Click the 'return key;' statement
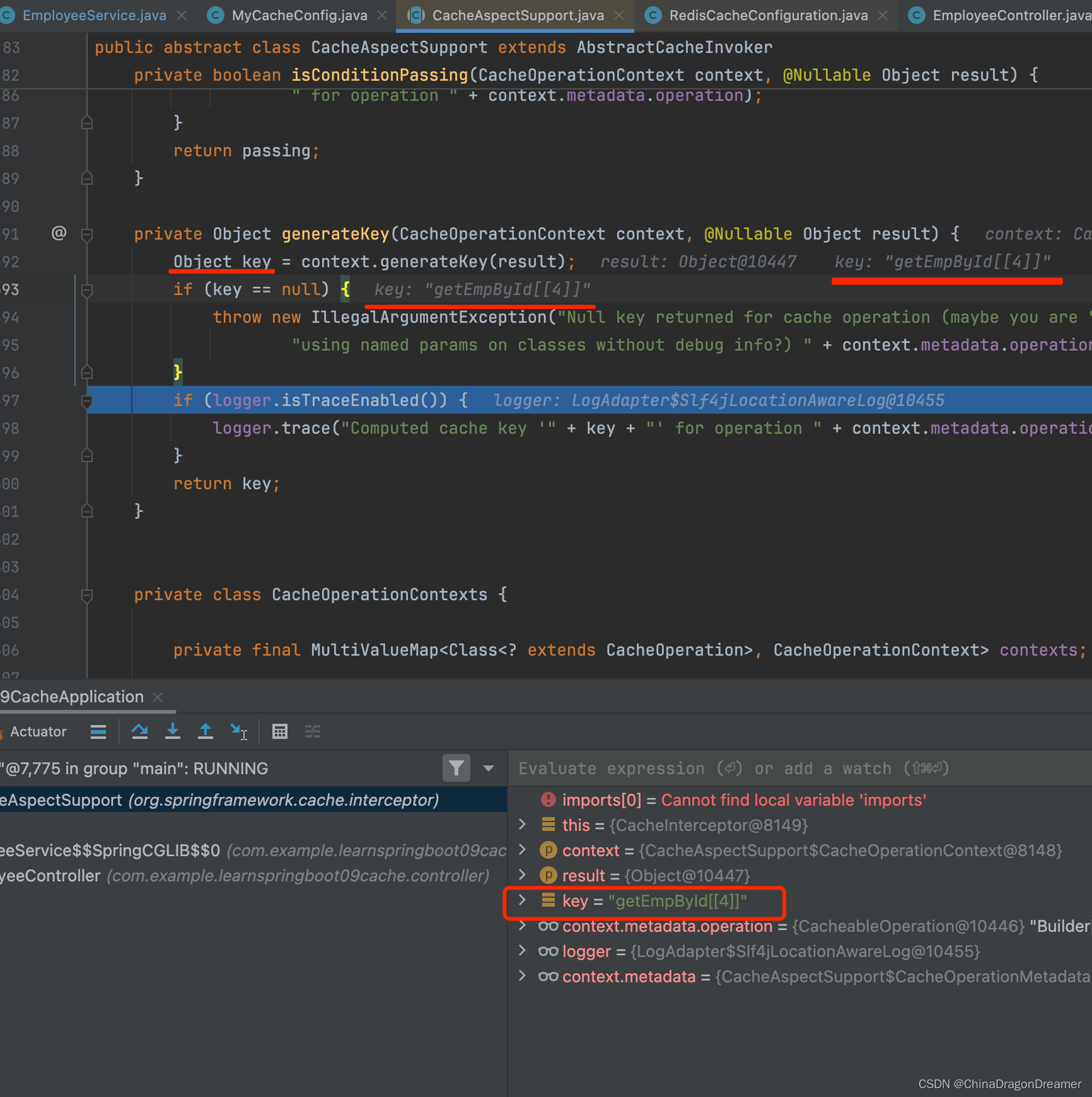 point(227,484)
